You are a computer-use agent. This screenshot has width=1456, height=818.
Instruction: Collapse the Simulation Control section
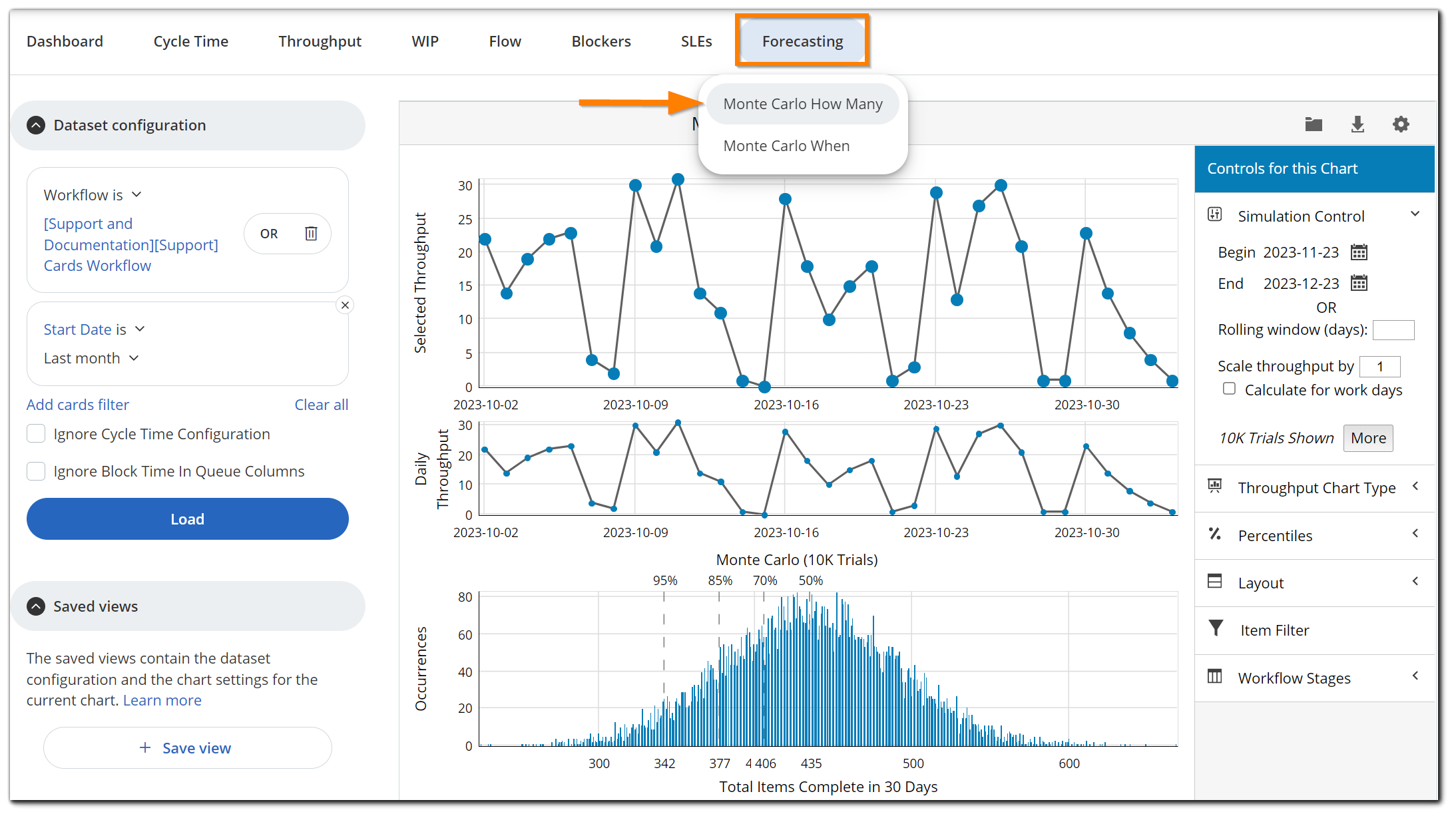coord(1415,213)
